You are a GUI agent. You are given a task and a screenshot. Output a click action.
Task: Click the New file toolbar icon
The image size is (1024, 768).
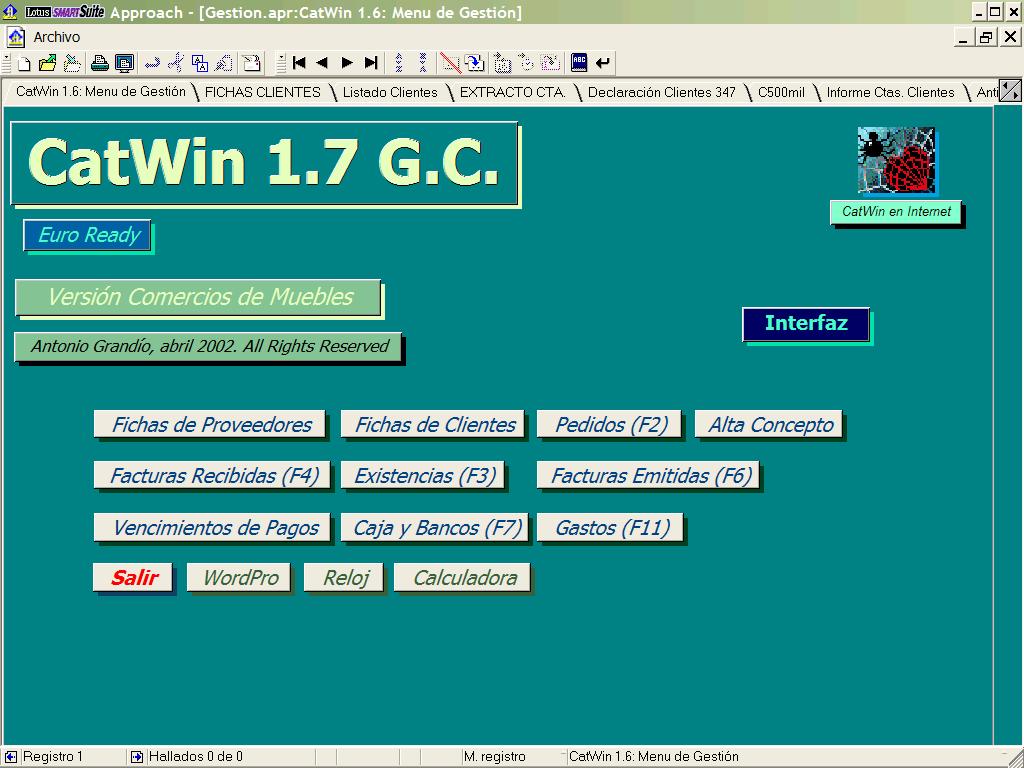point(22,63)
